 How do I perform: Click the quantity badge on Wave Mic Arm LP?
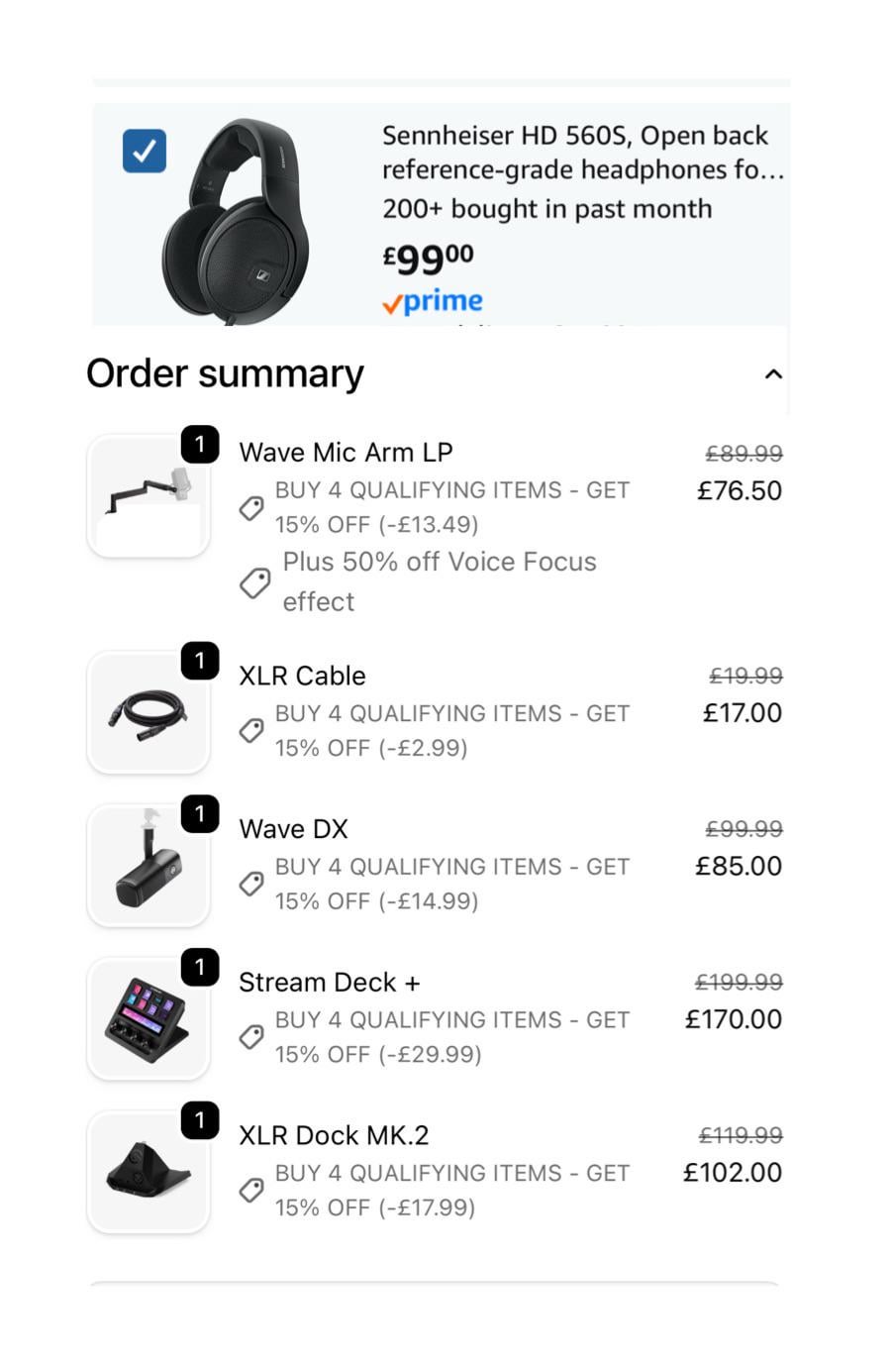200,445
